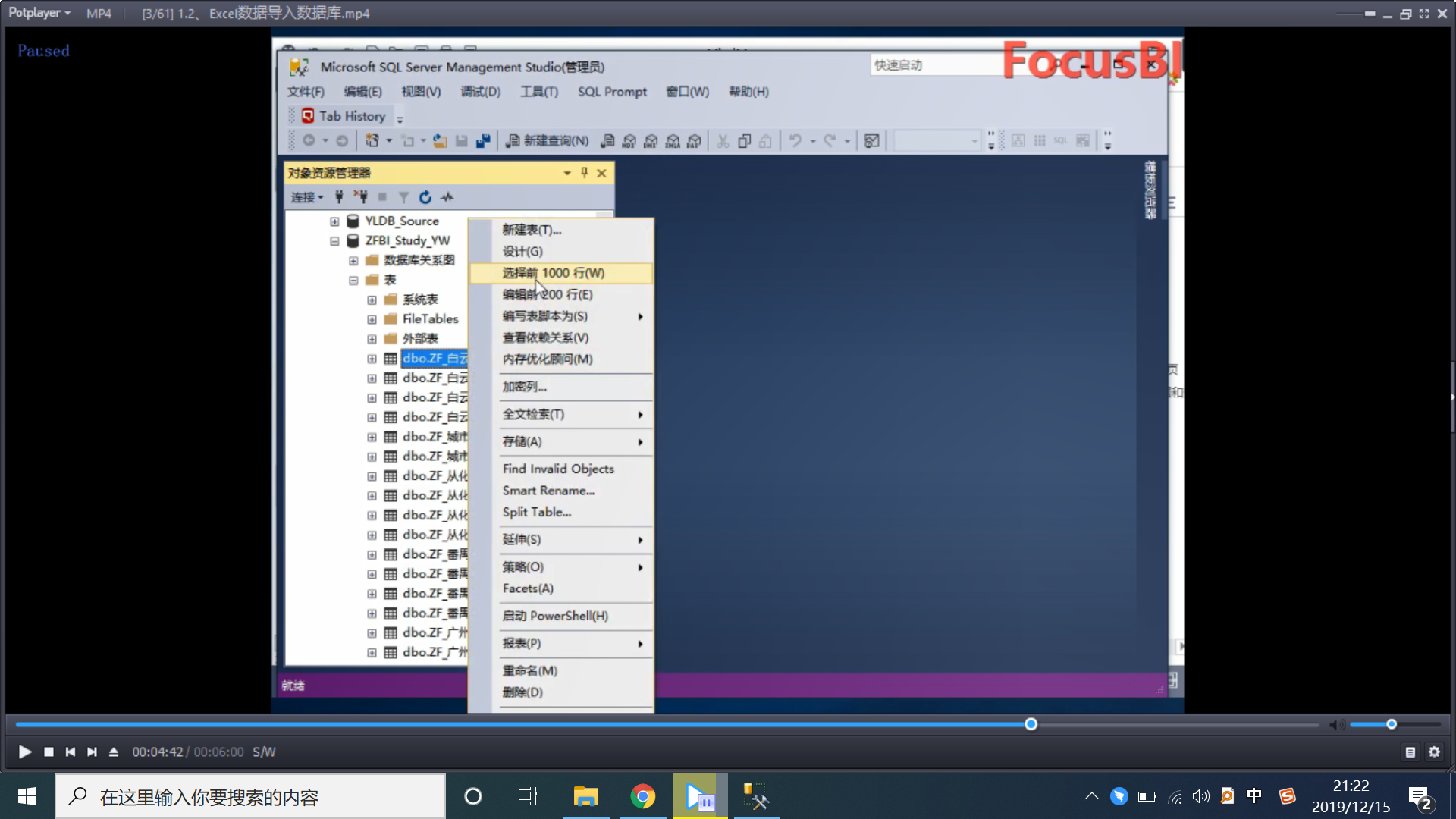This screenshot has width=1456, height=819.
Task: Click the Windows search input box
Action: coord(250,796)
